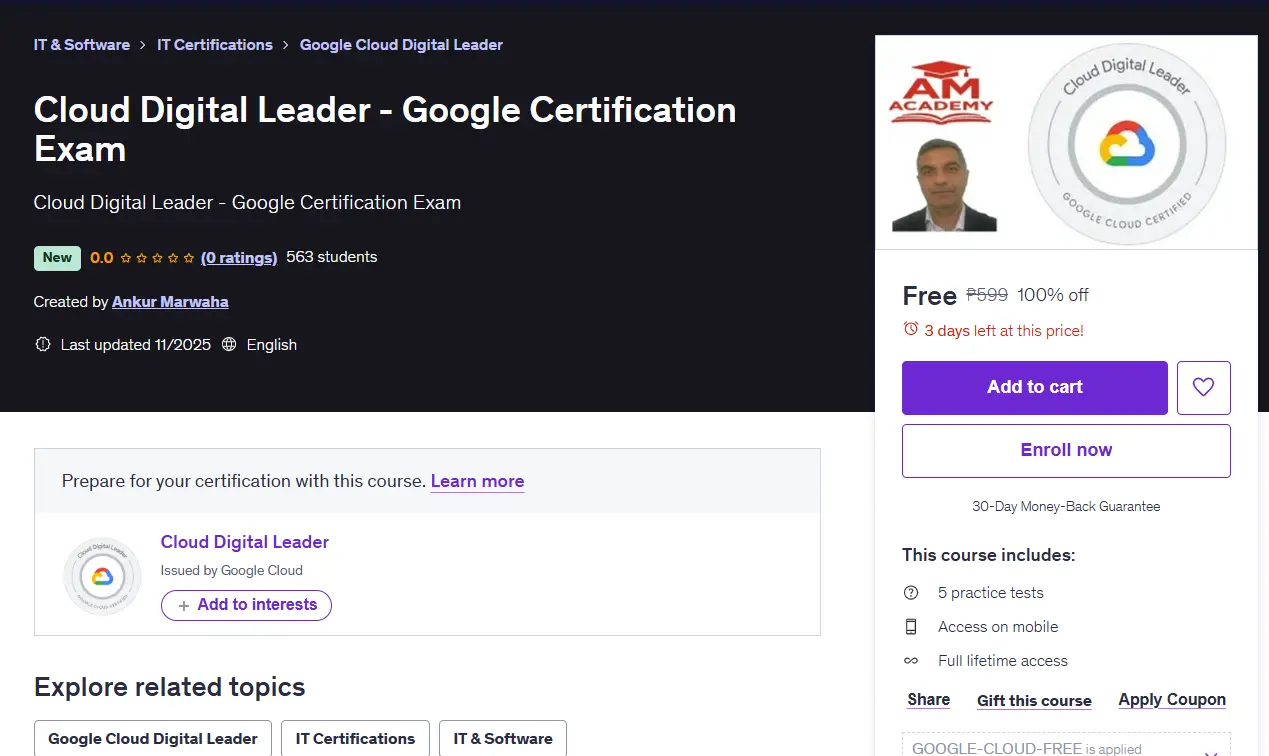Click the globe language icon near English
The width and height of the screenshot is (1269, 756).
point(229,344)
